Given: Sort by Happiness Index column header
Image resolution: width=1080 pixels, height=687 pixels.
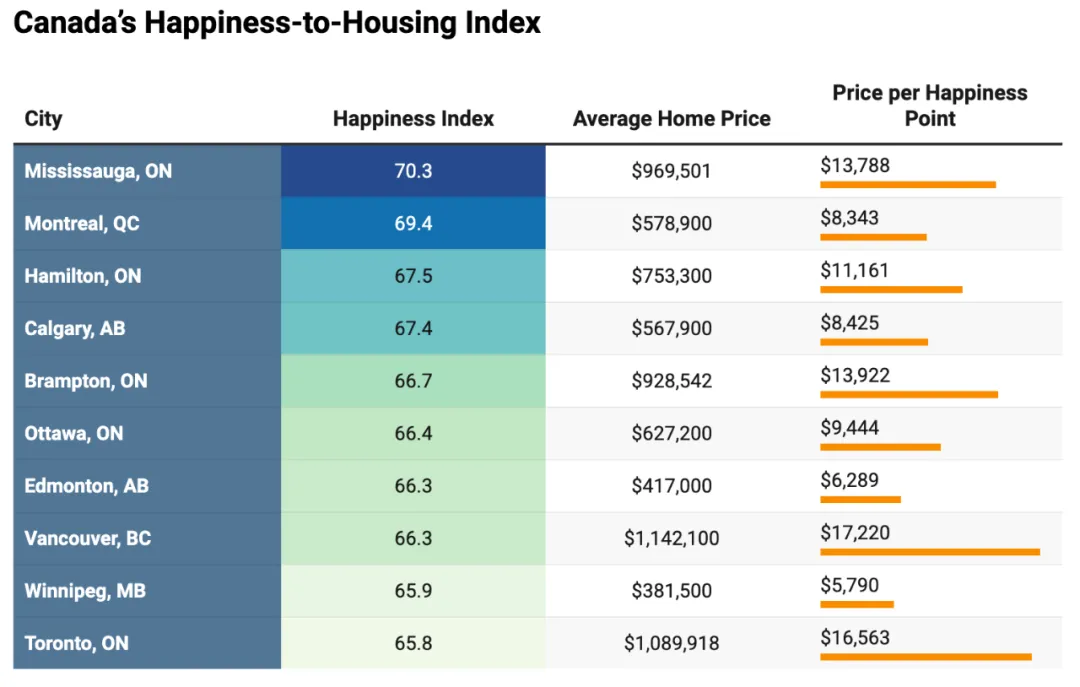Looking at the screenshot, I should pyautogui.click(x=413, y=119).
